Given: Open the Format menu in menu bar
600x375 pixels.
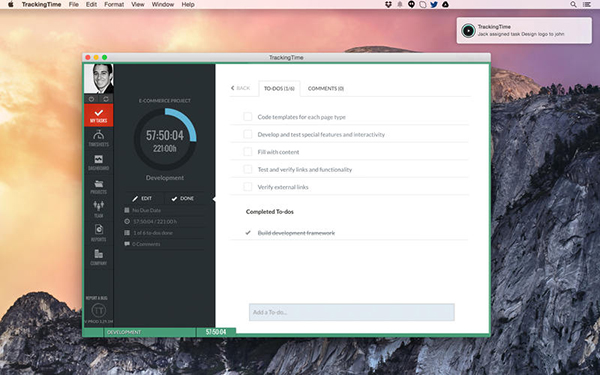Looking at the screenshot, I should coord(114,5).
